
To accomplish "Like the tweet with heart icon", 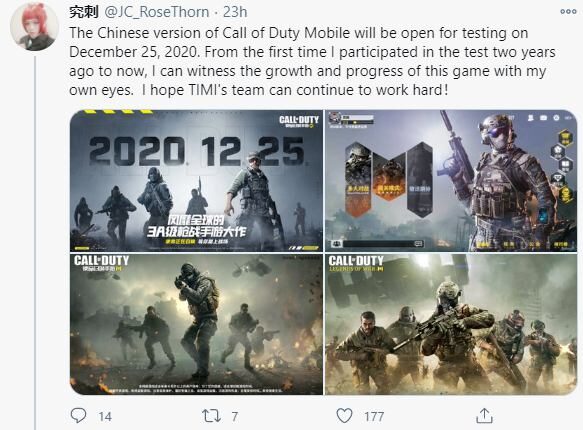I will (x=344, y=416).
